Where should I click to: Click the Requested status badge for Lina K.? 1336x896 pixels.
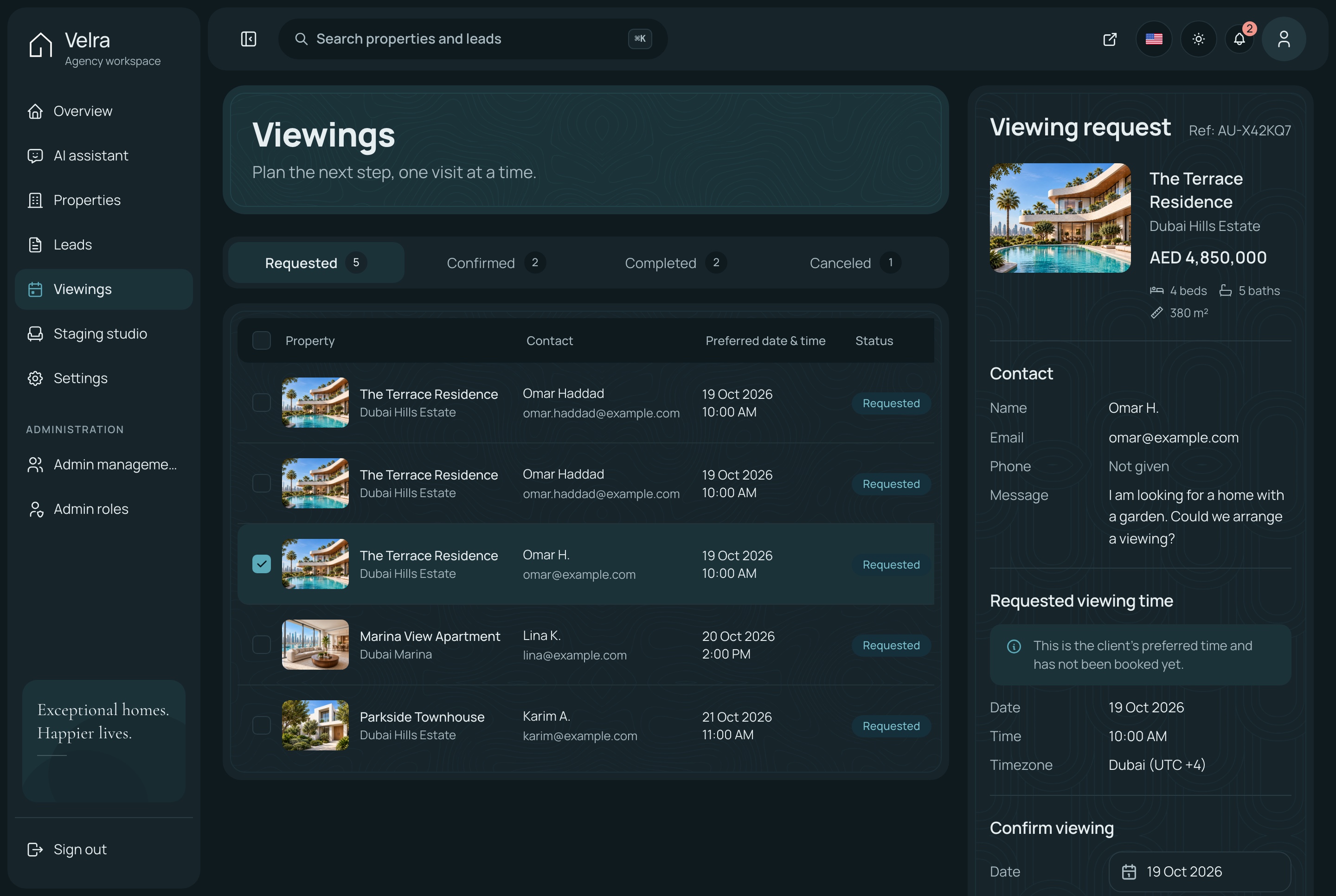pos(891,645)
